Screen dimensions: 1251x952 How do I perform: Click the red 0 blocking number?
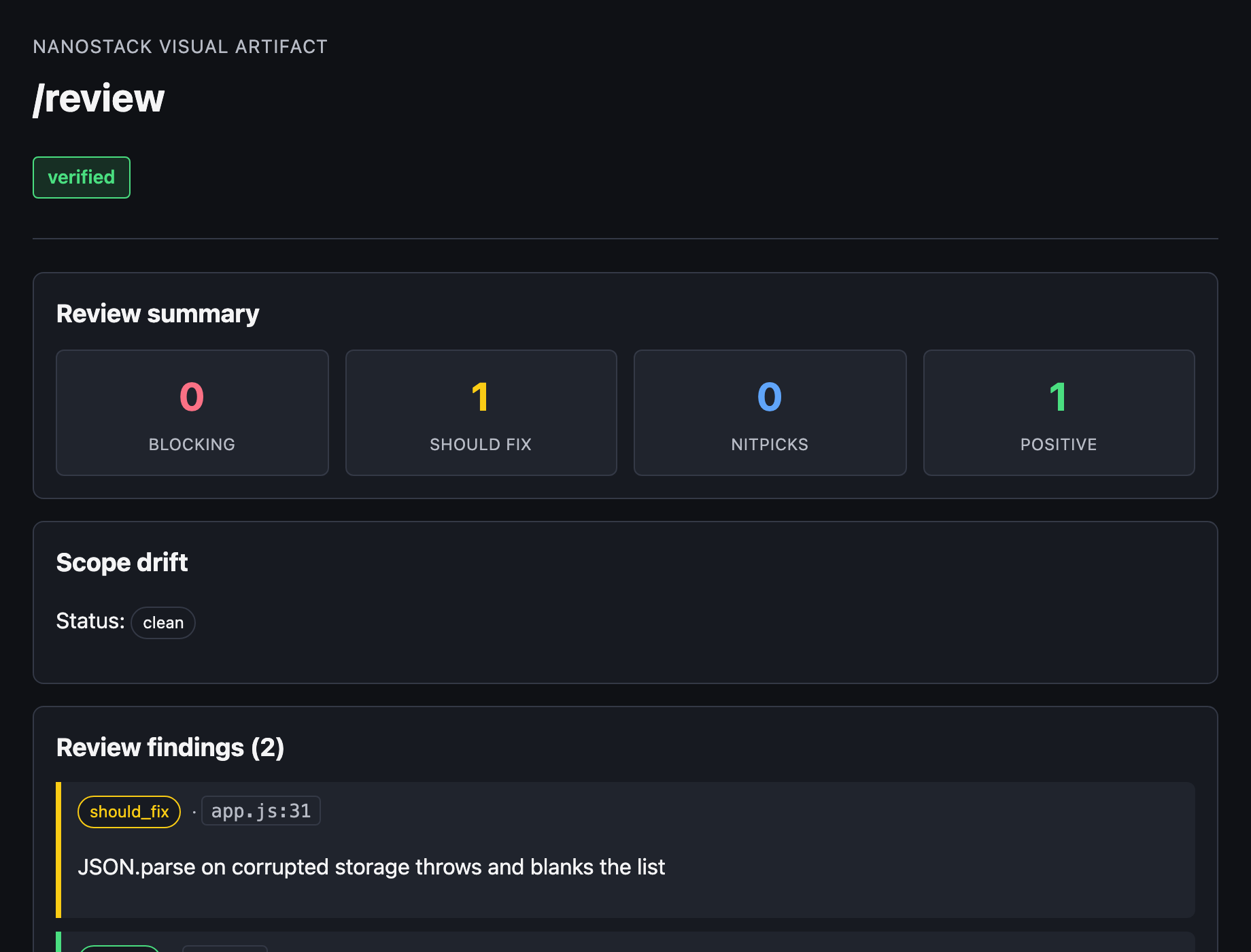point(192,397)
